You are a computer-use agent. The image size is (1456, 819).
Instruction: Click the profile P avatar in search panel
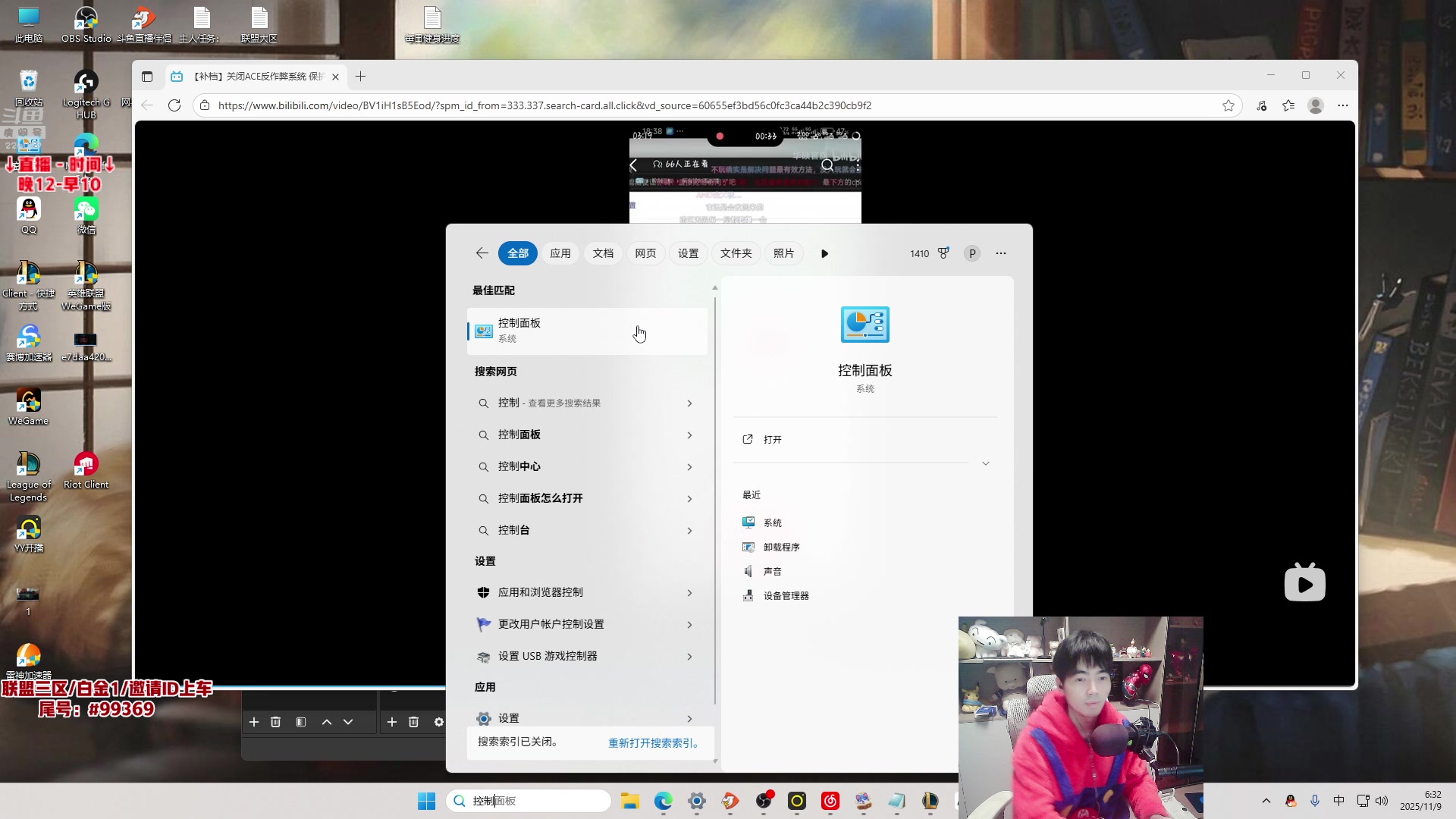(x=972, y=253)
